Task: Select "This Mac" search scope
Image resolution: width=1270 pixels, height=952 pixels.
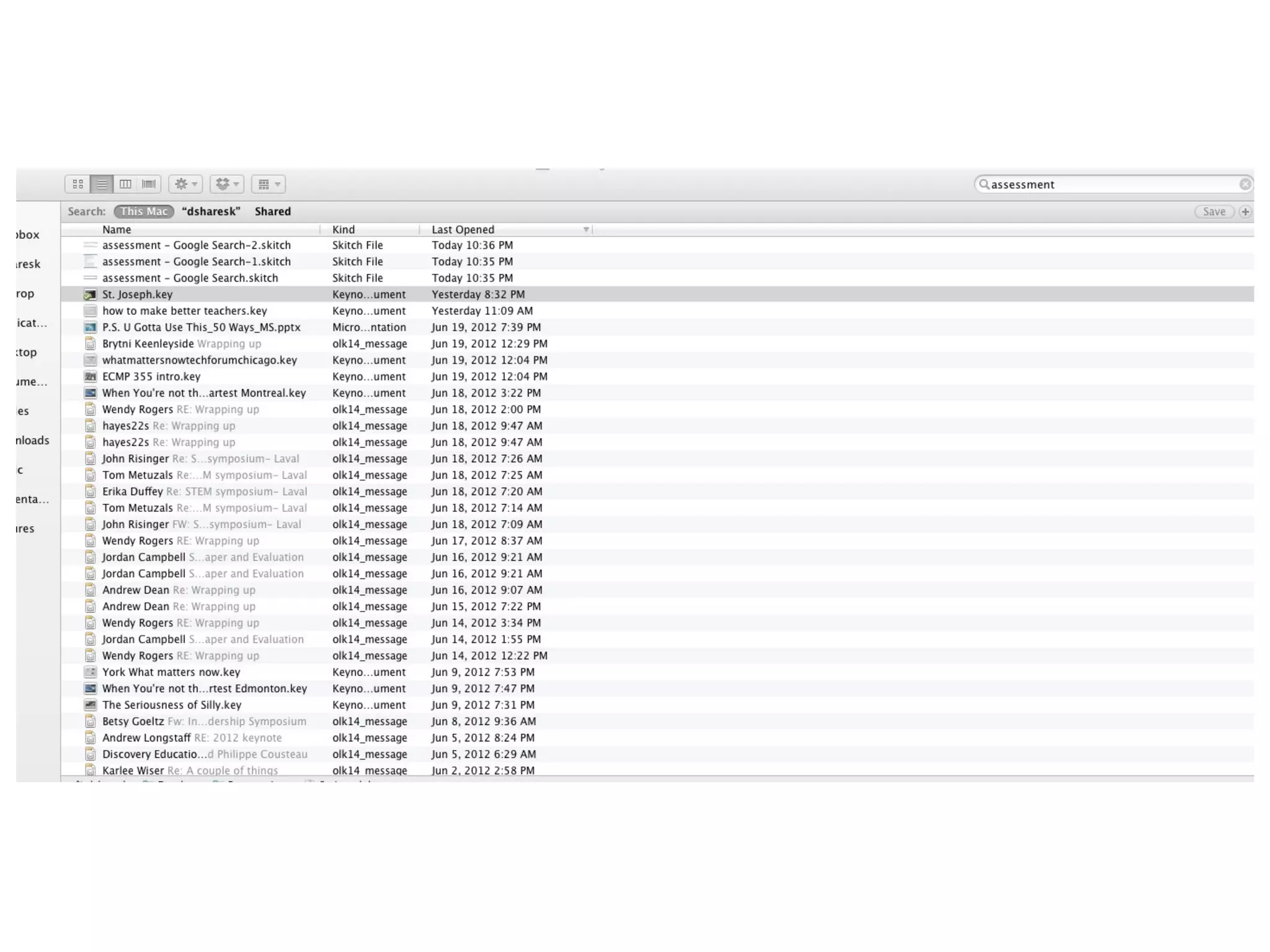Action: pos(144,211)
